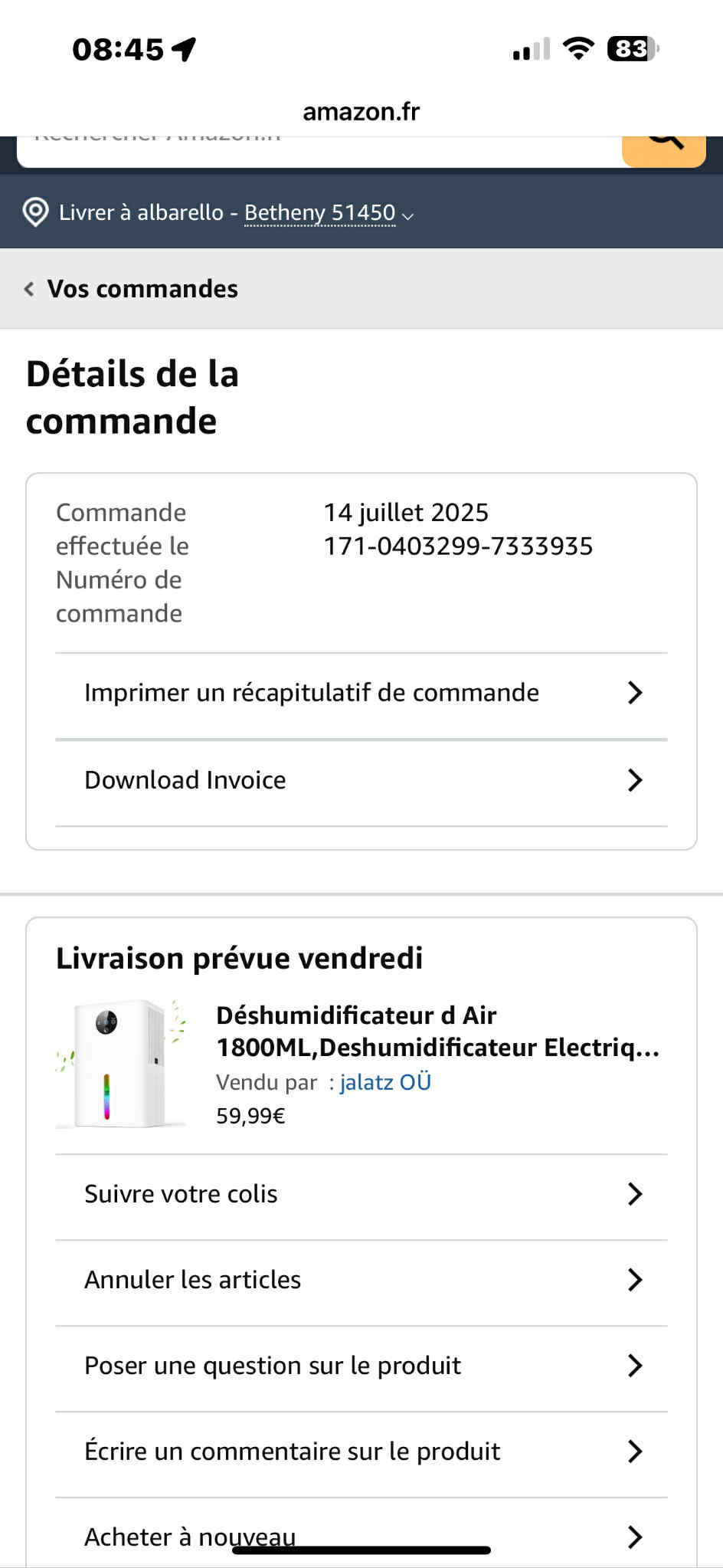Select Suivre votre colis
This screenshot has width=723, height=1568.
(x=181, y=1194)
